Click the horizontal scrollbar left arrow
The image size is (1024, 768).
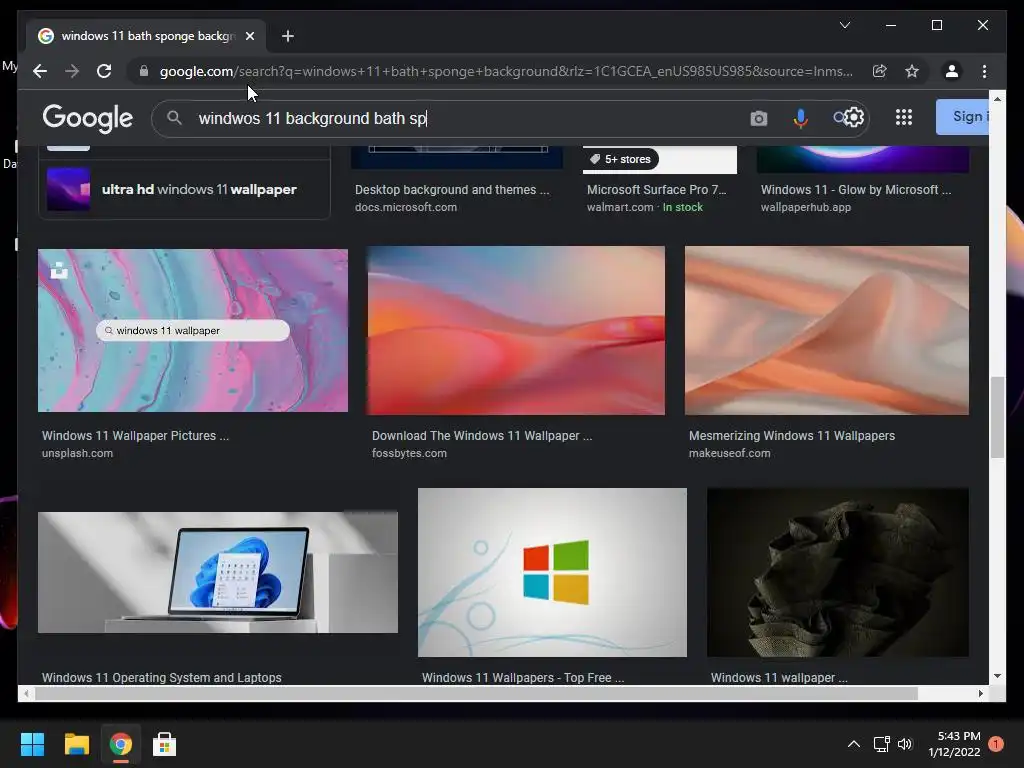click(26, 694)
